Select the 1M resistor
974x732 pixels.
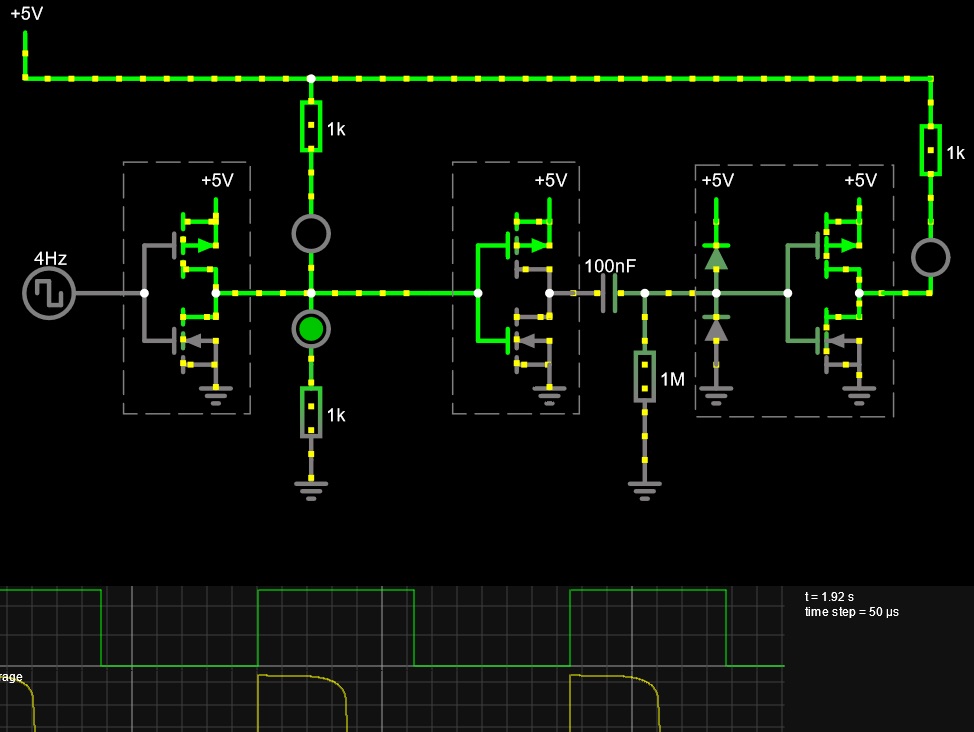tap(645, 377)
